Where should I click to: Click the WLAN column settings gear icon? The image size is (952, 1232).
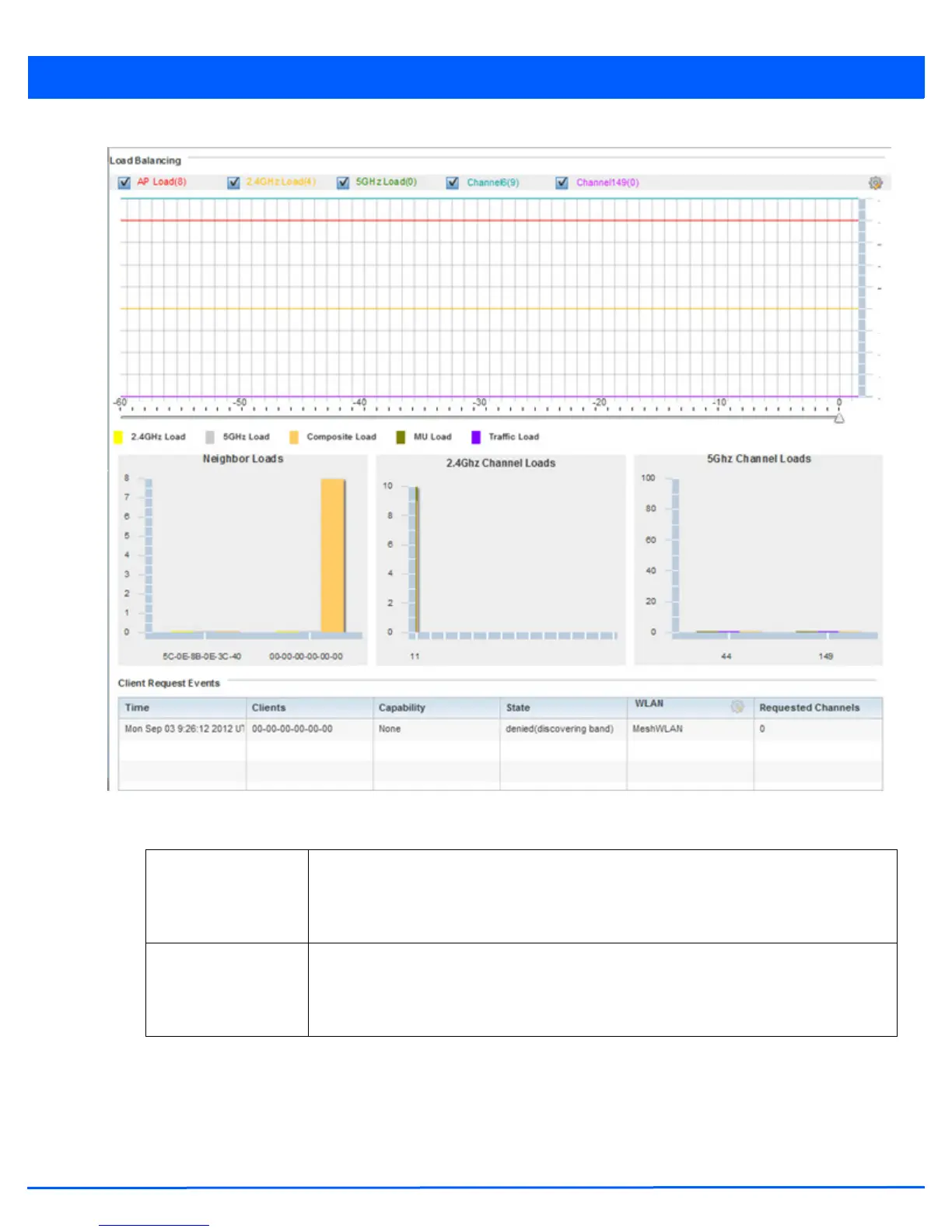(737, 706)
